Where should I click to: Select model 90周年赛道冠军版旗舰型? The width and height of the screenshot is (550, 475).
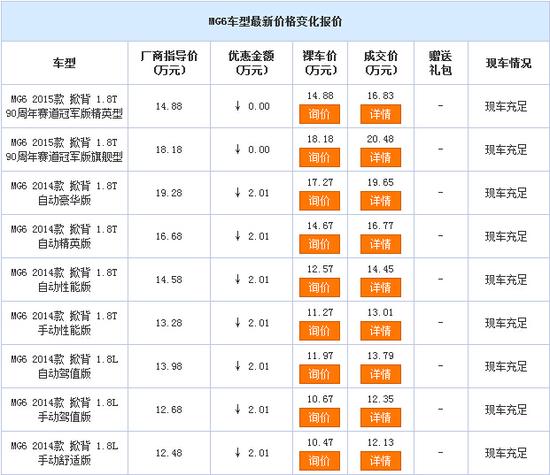(64, 150)
